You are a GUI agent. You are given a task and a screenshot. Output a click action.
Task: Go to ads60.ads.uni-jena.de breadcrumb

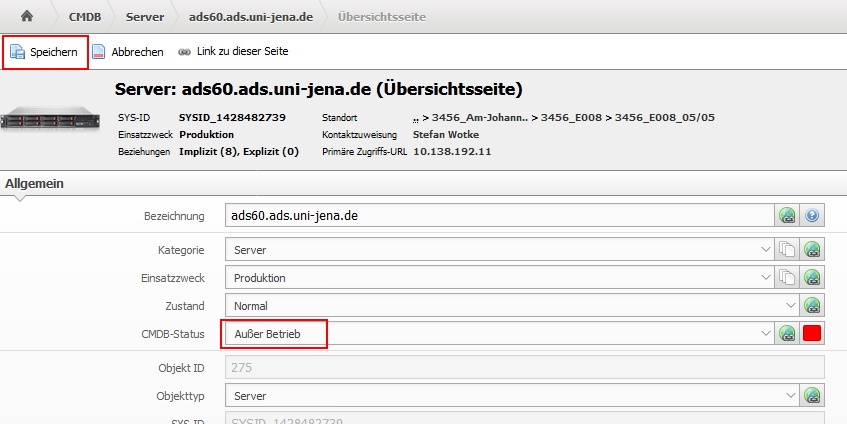251,17
